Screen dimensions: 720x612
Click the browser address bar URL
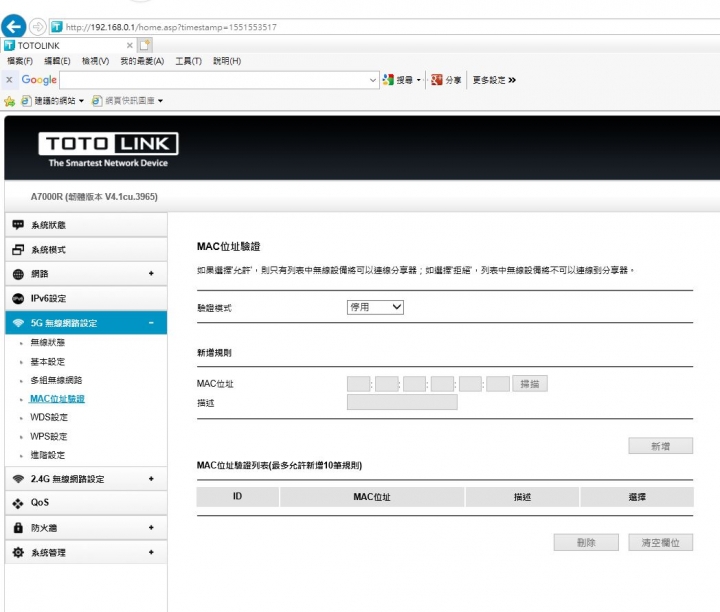point(171,27)
